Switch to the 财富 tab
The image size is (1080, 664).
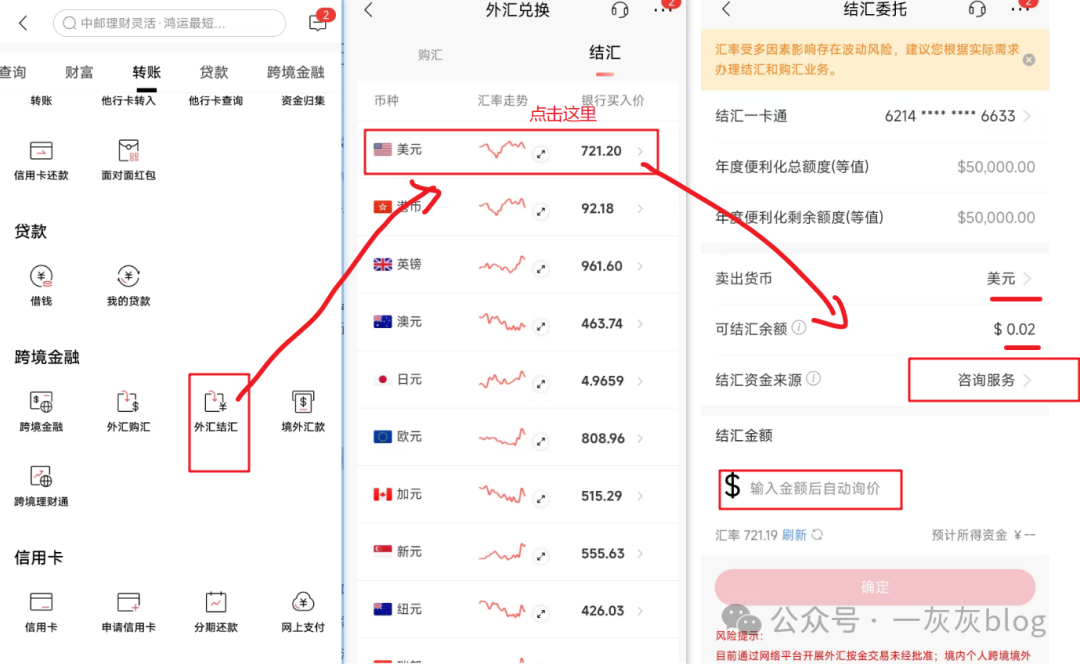point(79,72)
